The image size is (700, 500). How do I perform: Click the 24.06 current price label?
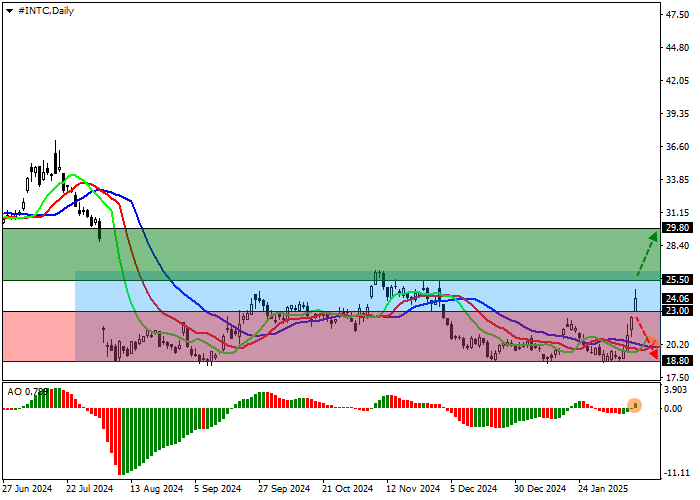click(x=678, y=298)
